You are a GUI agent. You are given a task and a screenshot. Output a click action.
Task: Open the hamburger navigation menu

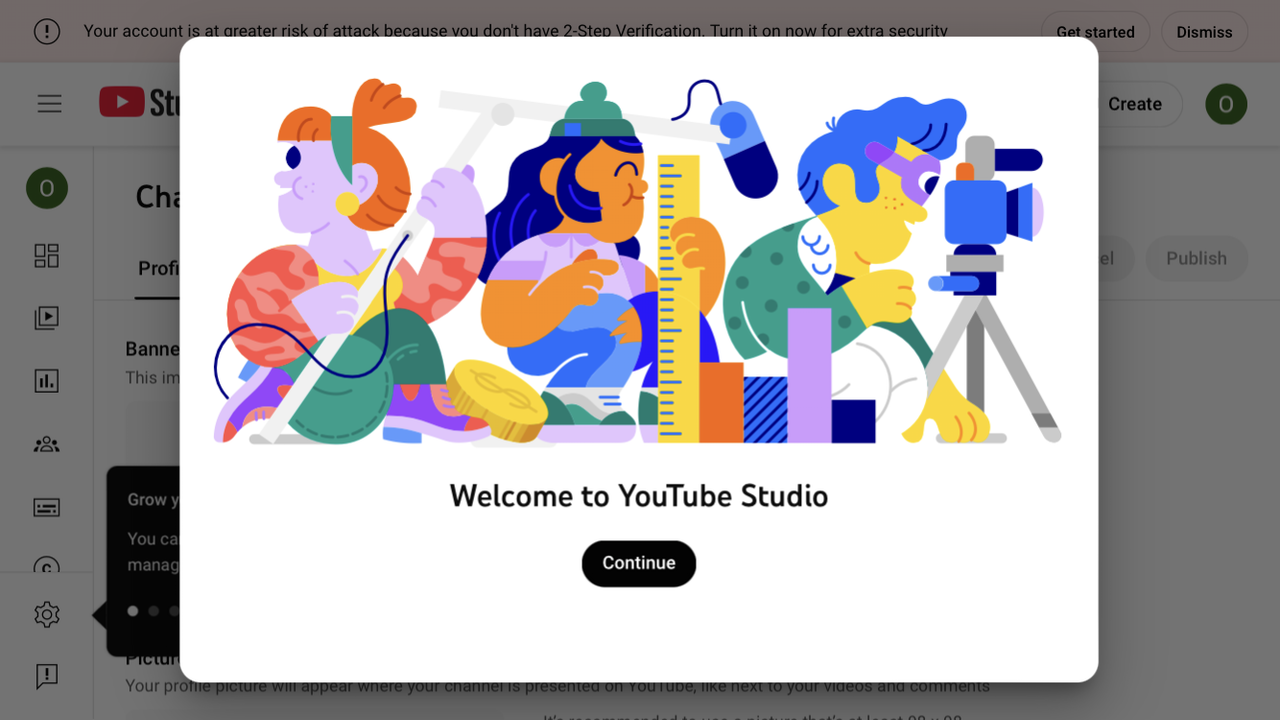point(50,104)
